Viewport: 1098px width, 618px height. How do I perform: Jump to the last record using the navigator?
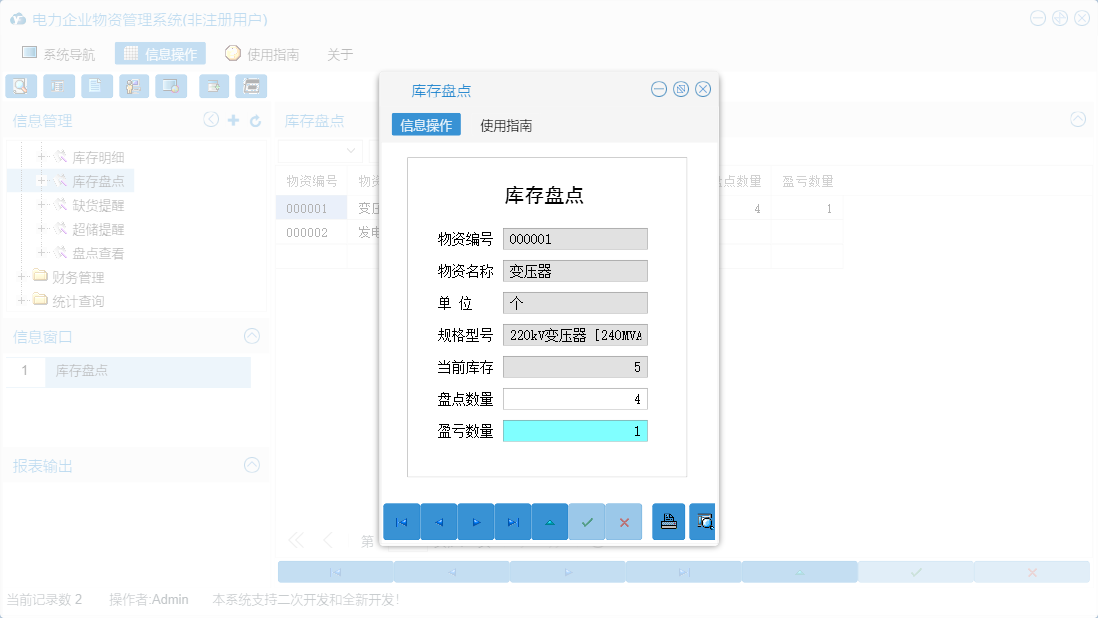point(513,521)
